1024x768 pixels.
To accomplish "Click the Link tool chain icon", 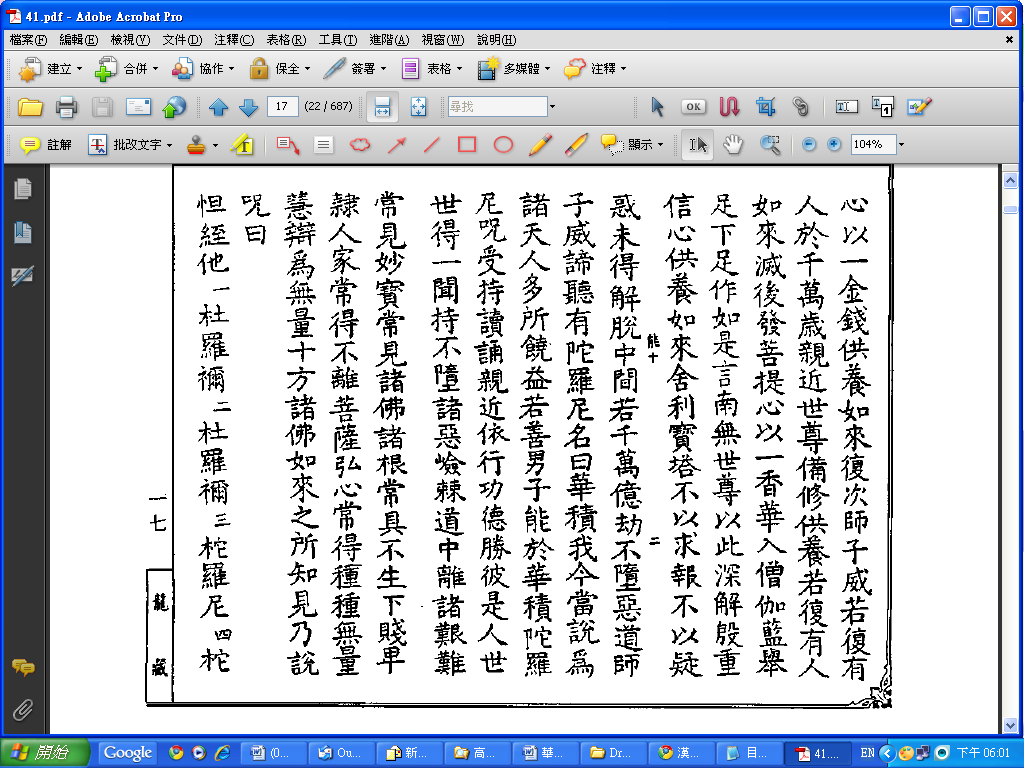I will [800, 107].
